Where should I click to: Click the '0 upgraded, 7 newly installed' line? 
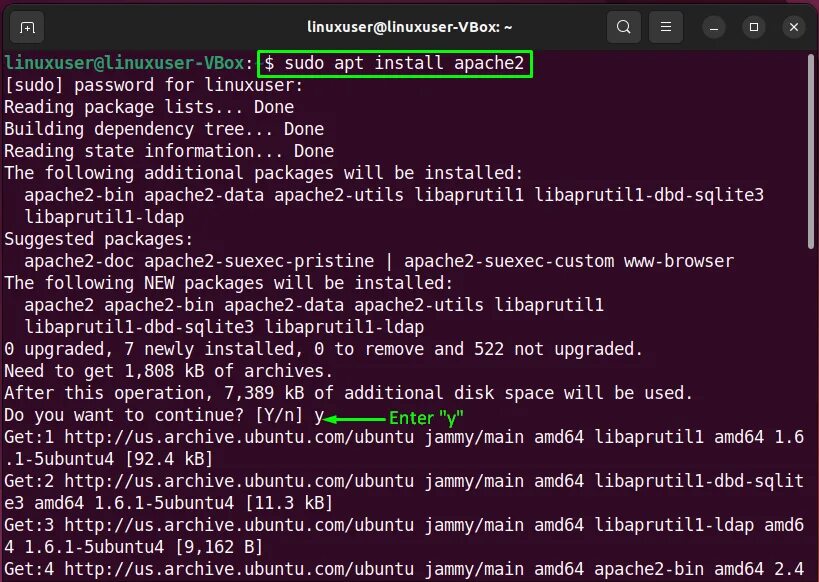323,349
